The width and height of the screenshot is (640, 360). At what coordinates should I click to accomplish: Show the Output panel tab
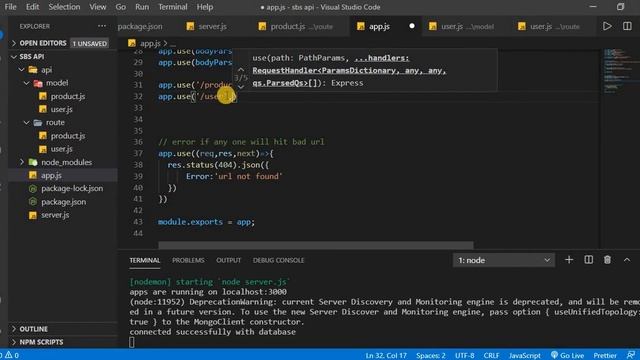point(229,260)
